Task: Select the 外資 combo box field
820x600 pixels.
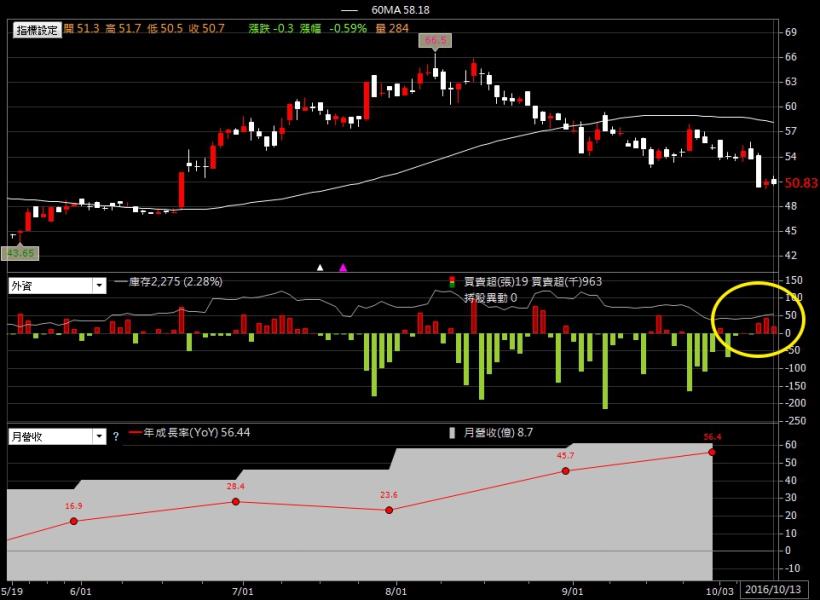Action: point(58,286)
